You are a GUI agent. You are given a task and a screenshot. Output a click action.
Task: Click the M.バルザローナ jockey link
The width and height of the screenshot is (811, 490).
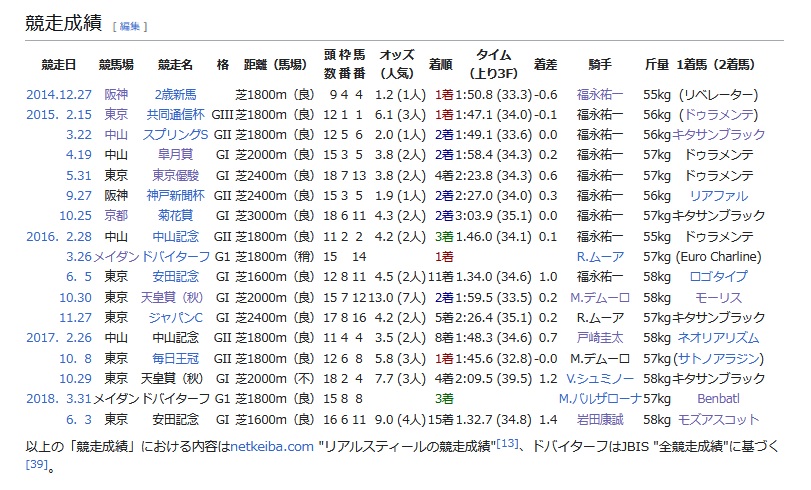(600, 398)
